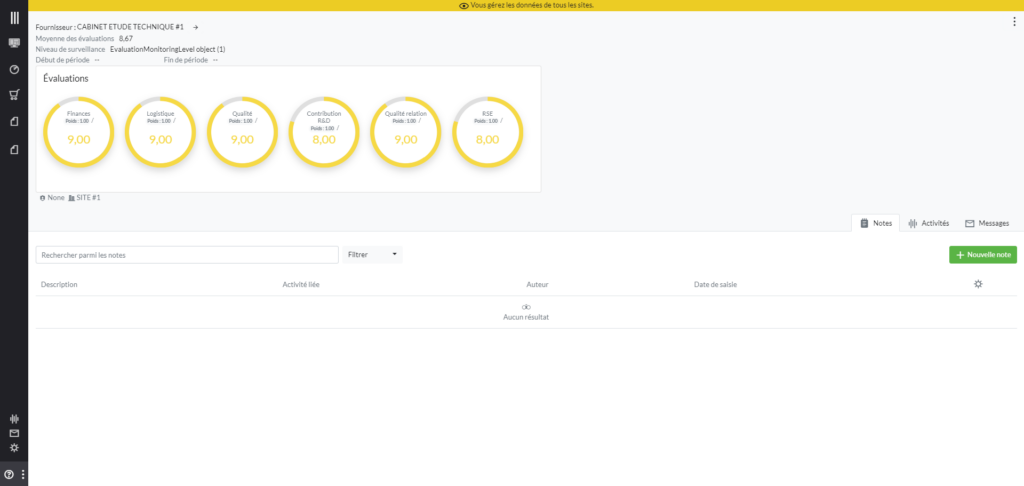Click the RSE evaluation gauge
The image size is (1024, 486).
point(488,131)
